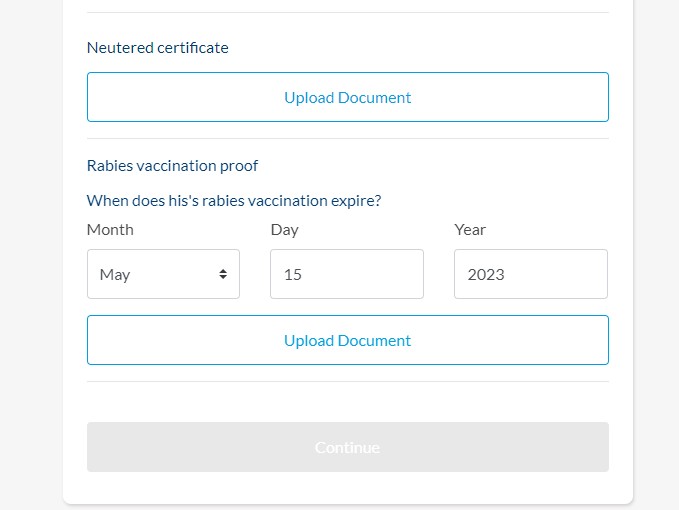Click the Day field label
The height and width of the screenshot is (510, 679).
pyautogui.click(x=285, y=230)
